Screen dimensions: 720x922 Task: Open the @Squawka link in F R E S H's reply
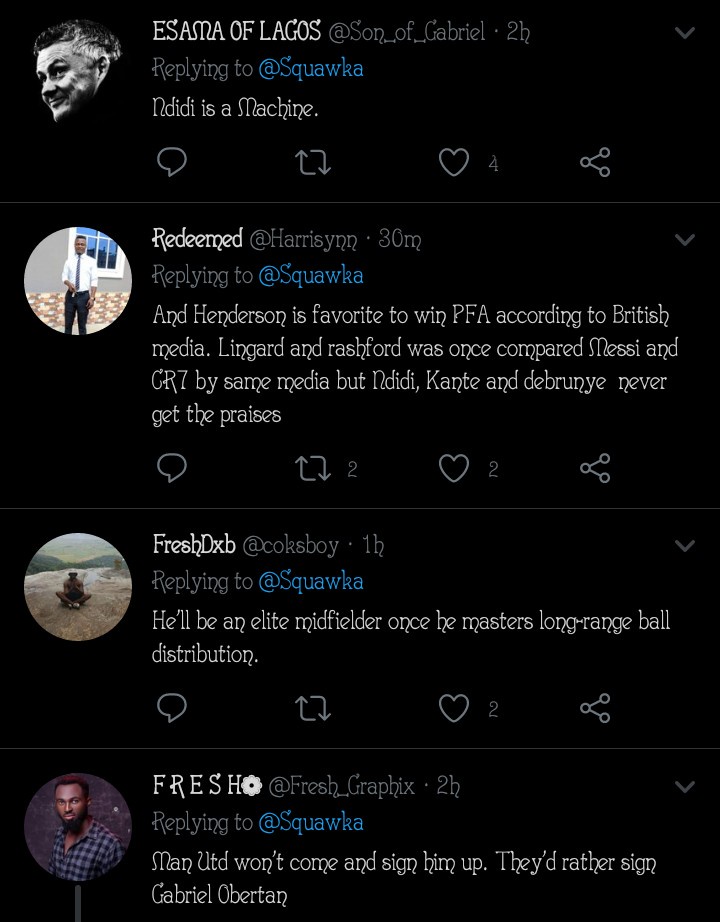pos(310,823)
